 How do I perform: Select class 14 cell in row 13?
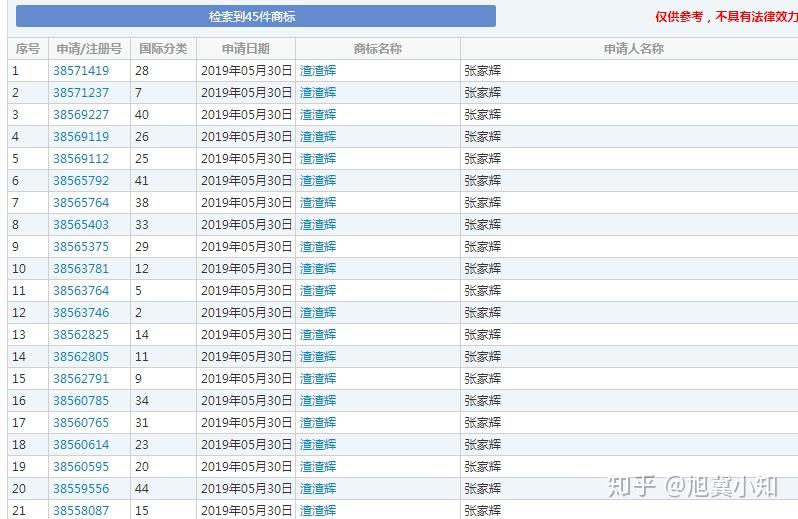[x=163, y=335]
